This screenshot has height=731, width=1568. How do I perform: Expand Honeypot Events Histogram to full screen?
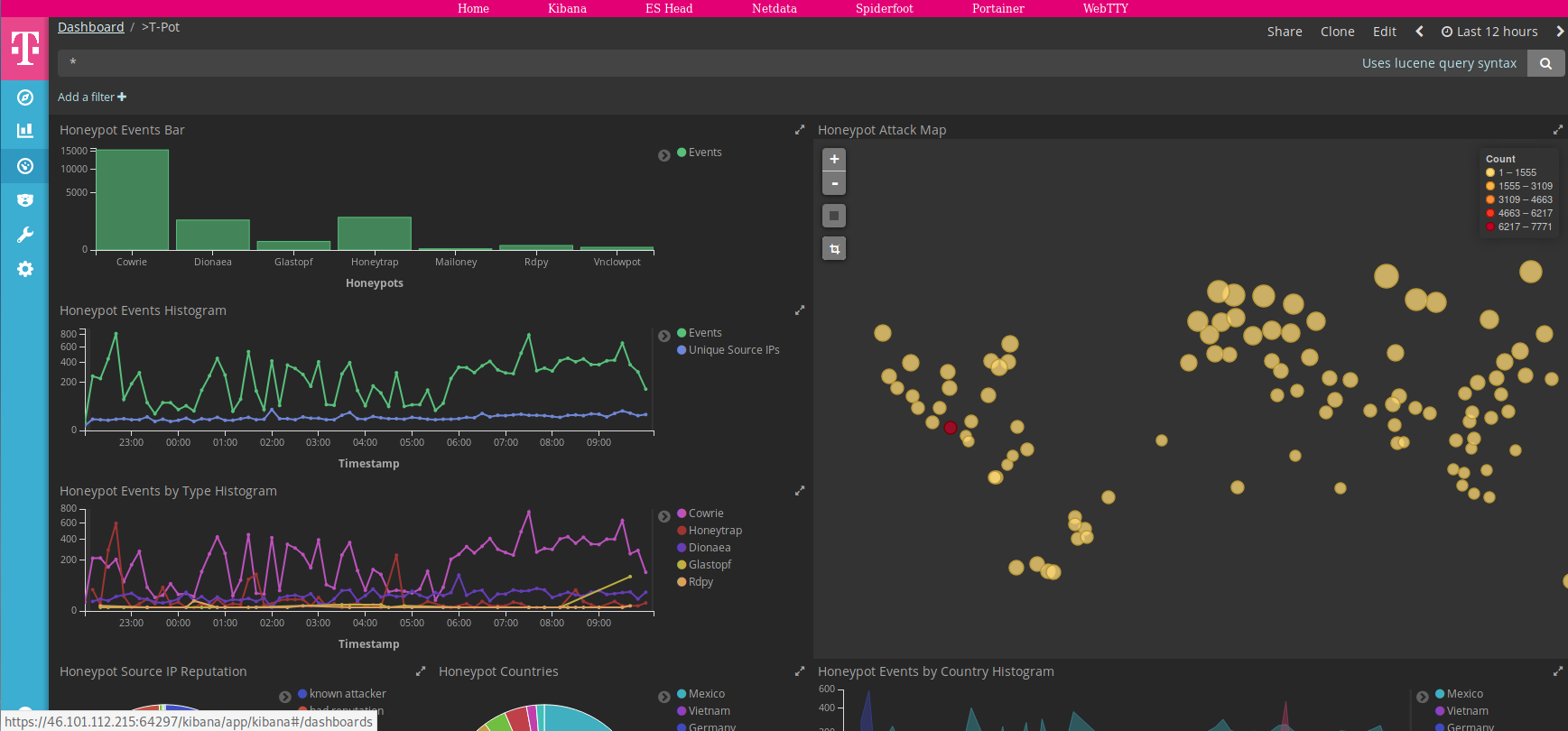[799, 310]
